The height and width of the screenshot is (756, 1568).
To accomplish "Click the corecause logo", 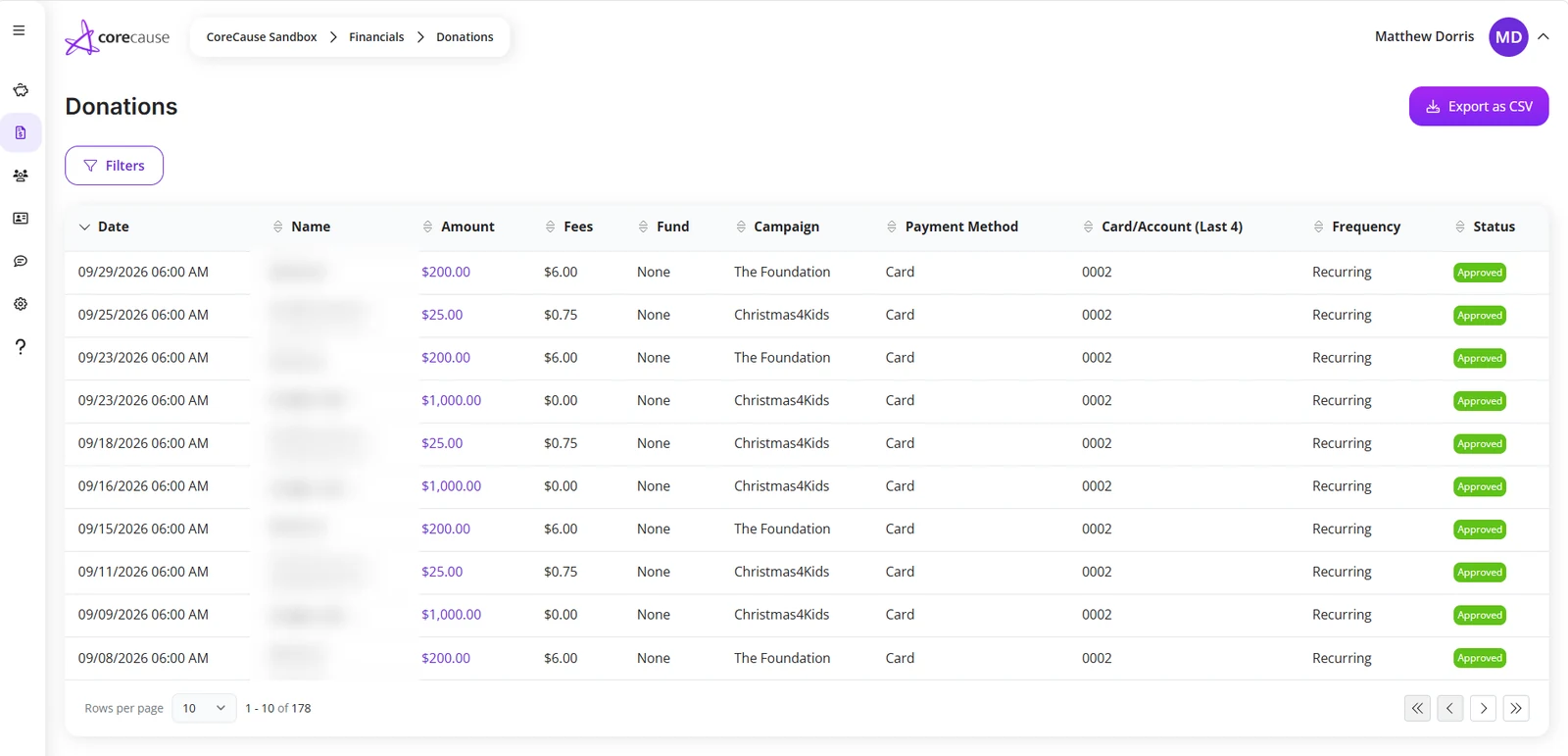I will (x=117, y=37).
